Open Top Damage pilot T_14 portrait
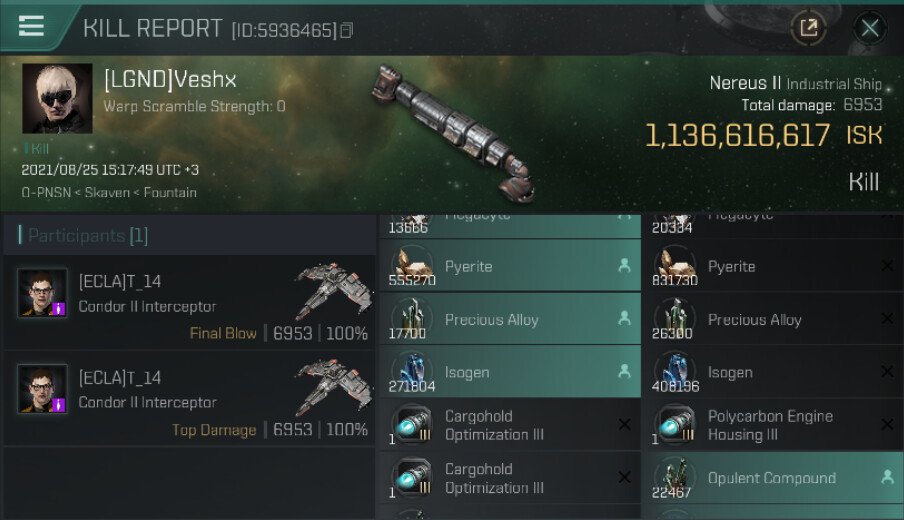904x520 pixels. pos(42,389)
